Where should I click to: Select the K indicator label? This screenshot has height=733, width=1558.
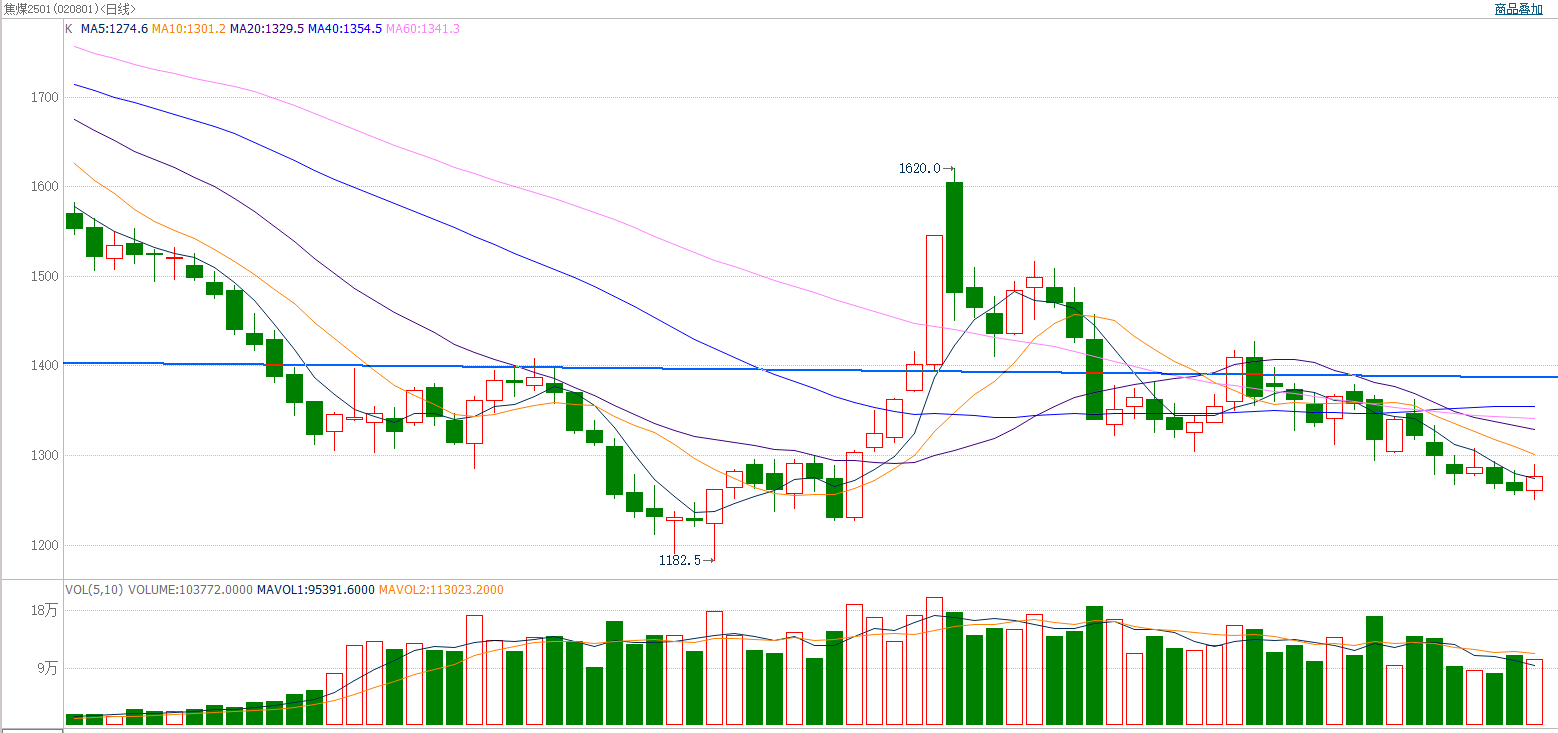tap(69, 29)
